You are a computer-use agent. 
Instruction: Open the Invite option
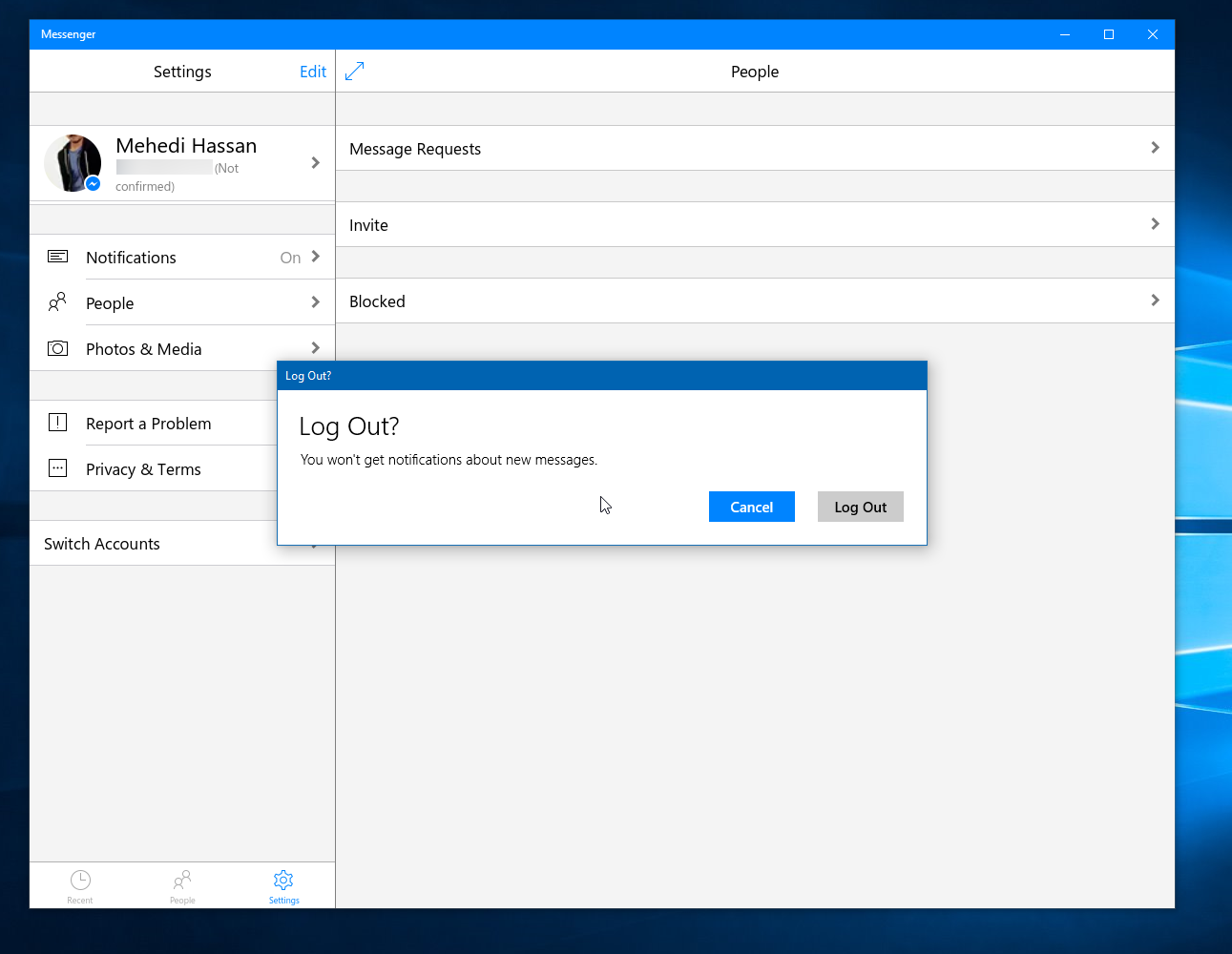[x=755, y=224]
